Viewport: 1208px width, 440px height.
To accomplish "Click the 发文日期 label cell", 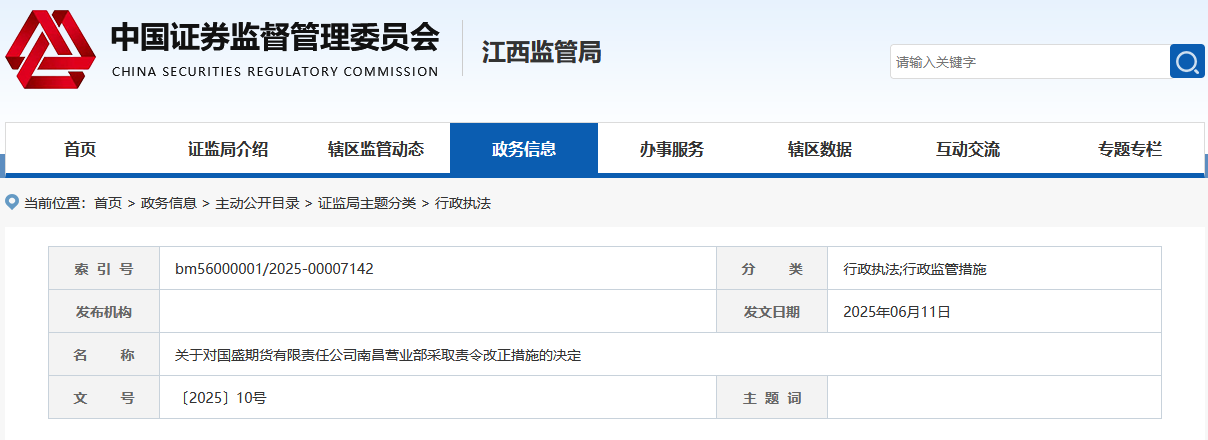I will pos(772,312).
